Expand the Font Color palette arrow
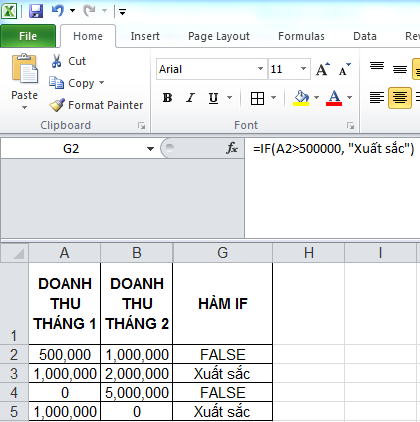Viewport: 420px width, 422px height. (x=350, y=97)
